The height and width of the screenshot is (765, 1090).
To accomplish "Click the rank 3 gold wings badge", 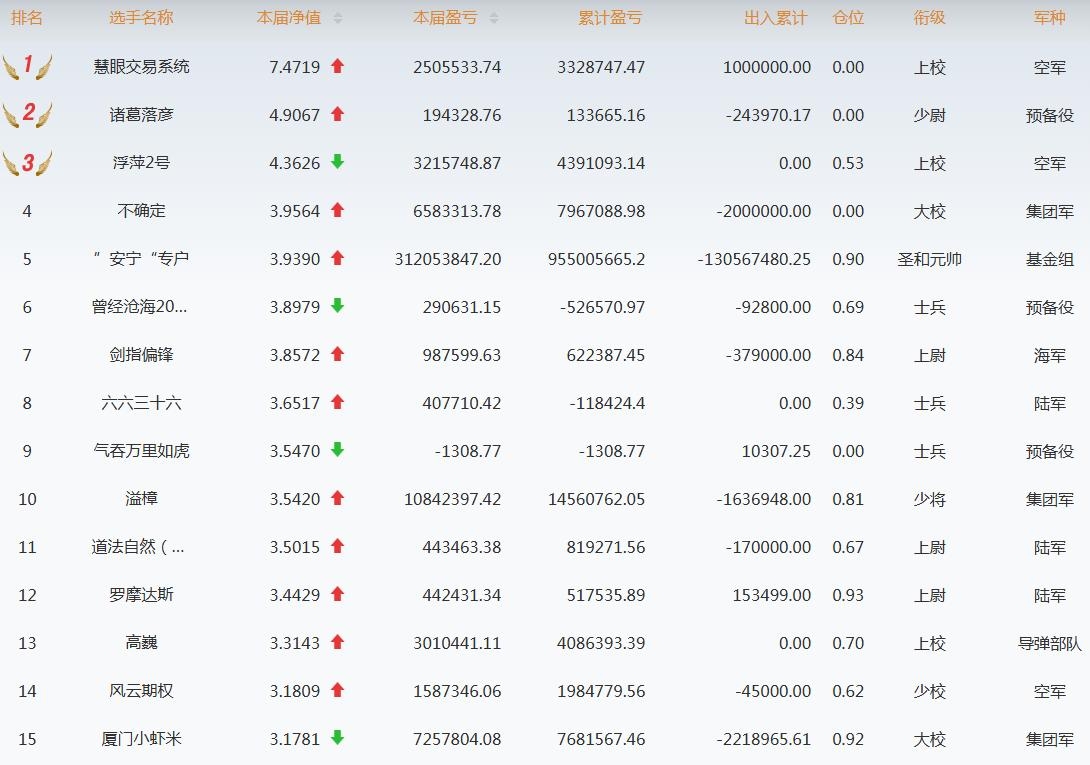I will point(27,162).
